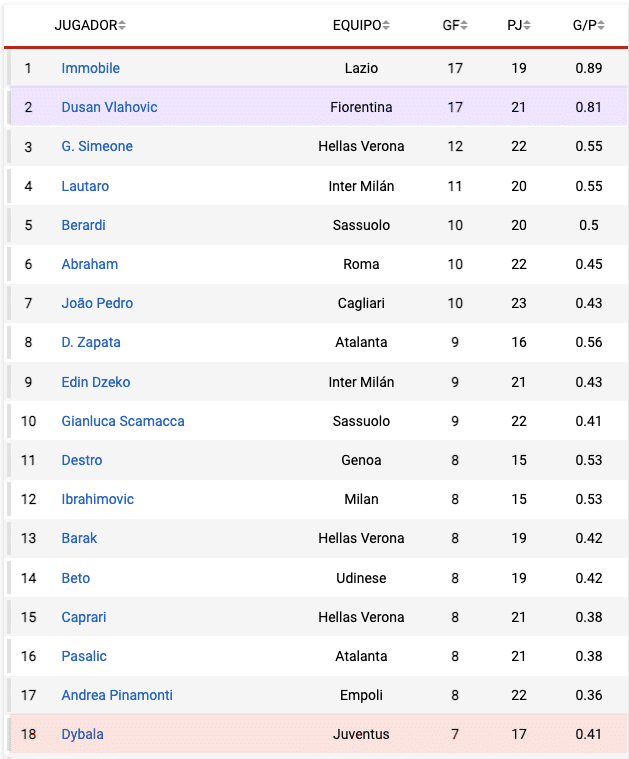Click the Dybala player link
Viewport: 629px width, 759px height.
(82, 734)
